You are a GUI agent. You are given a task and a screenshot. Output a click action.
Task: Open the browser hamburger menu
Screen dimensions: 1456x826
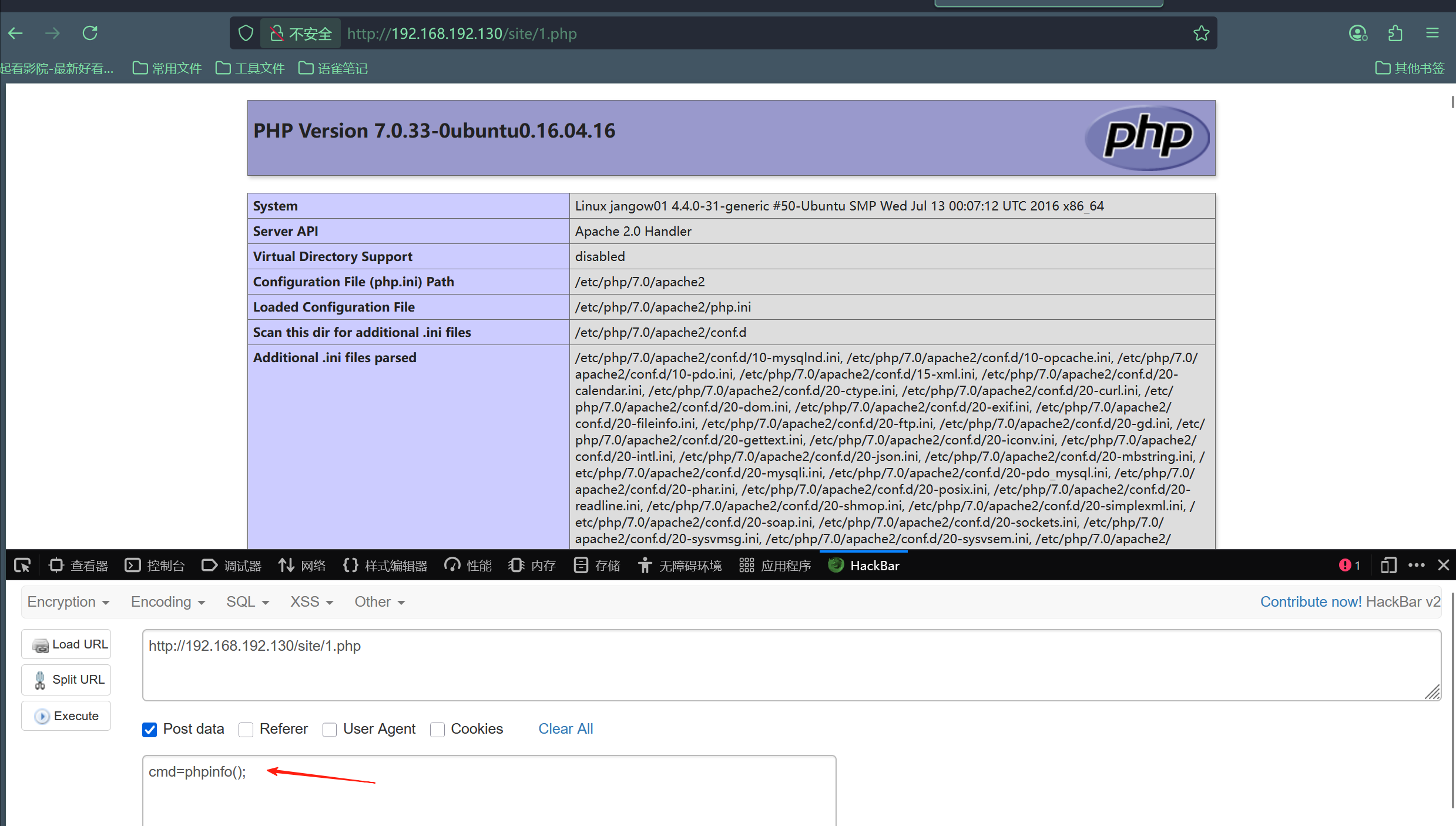coord(1432,34)
